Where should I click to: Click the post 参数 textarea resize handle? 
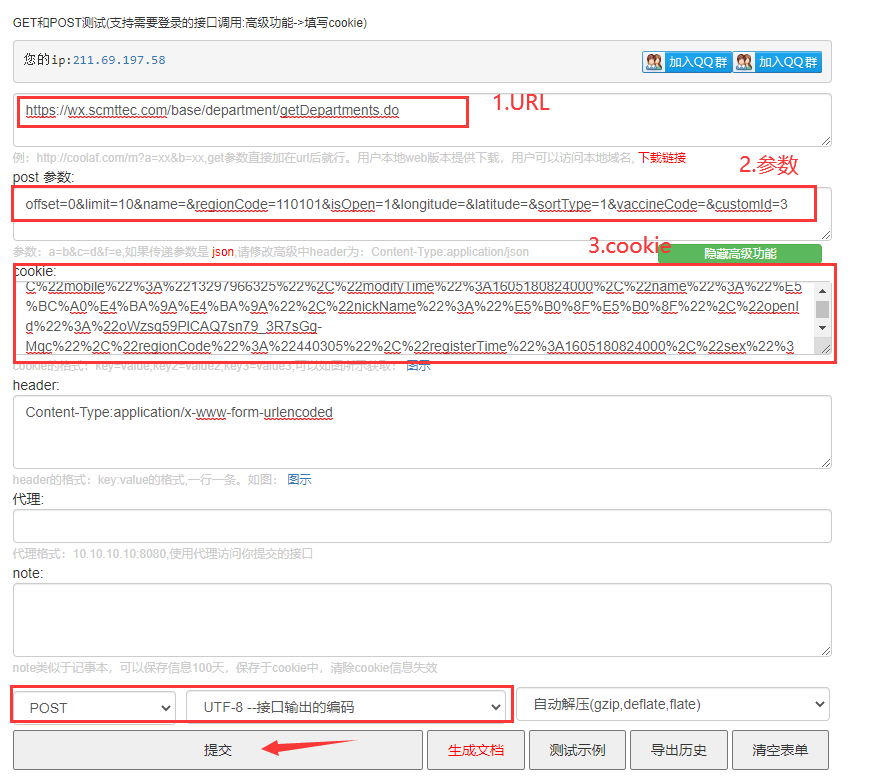826,235
